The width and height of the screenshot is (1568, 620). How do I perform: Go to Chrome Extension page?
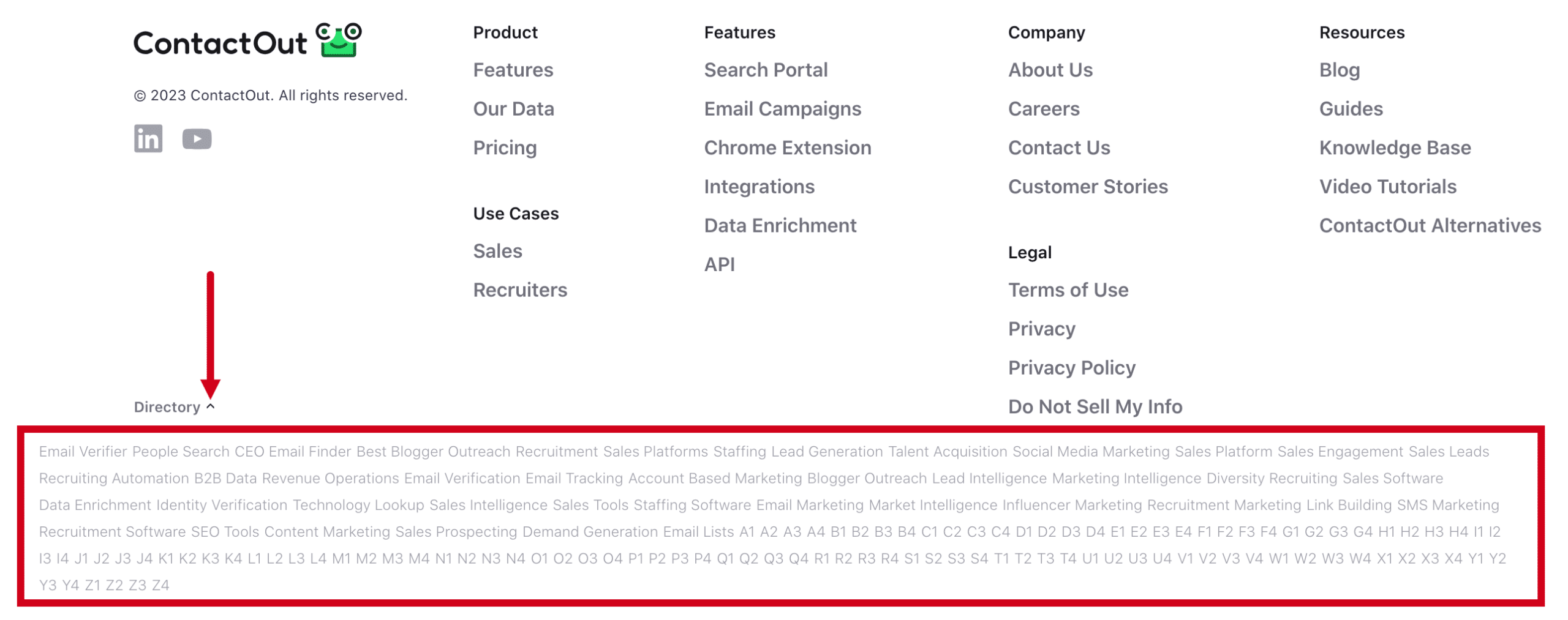coord(787,148)
